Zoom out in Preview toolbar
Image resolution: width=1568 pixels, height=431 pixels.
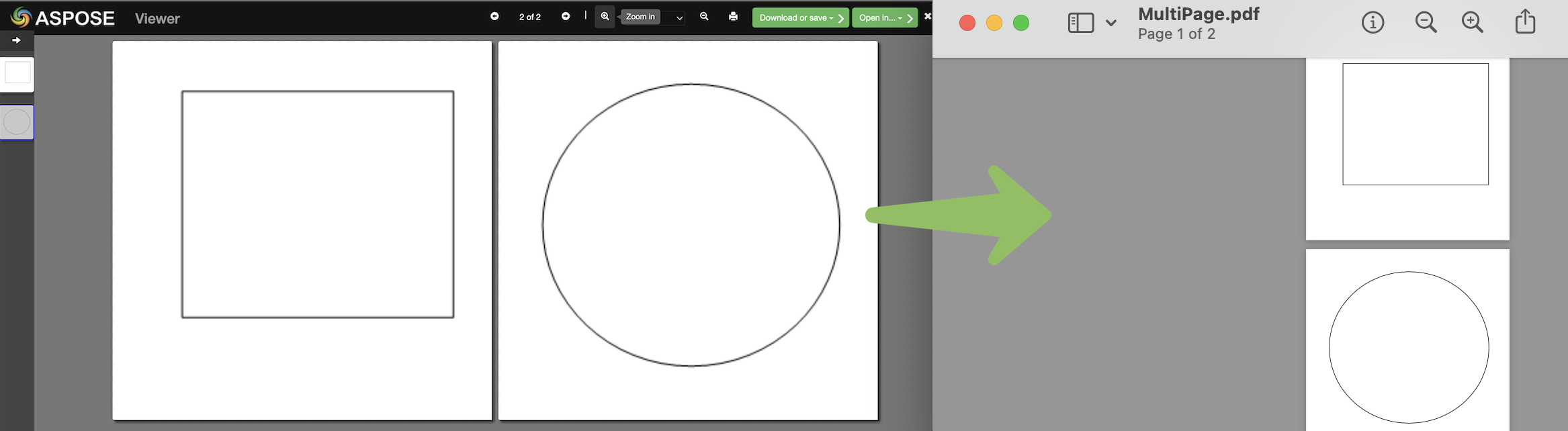pyautogui.click(x=1426, y=23)
